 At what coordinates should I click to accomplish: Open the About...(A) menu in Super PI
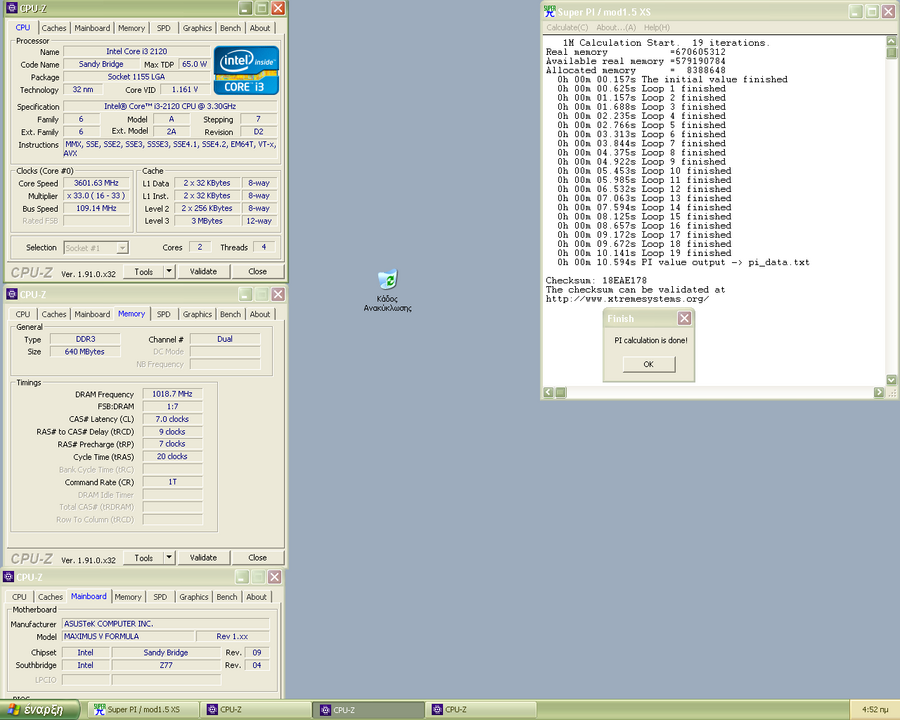(x=616, y=28)
